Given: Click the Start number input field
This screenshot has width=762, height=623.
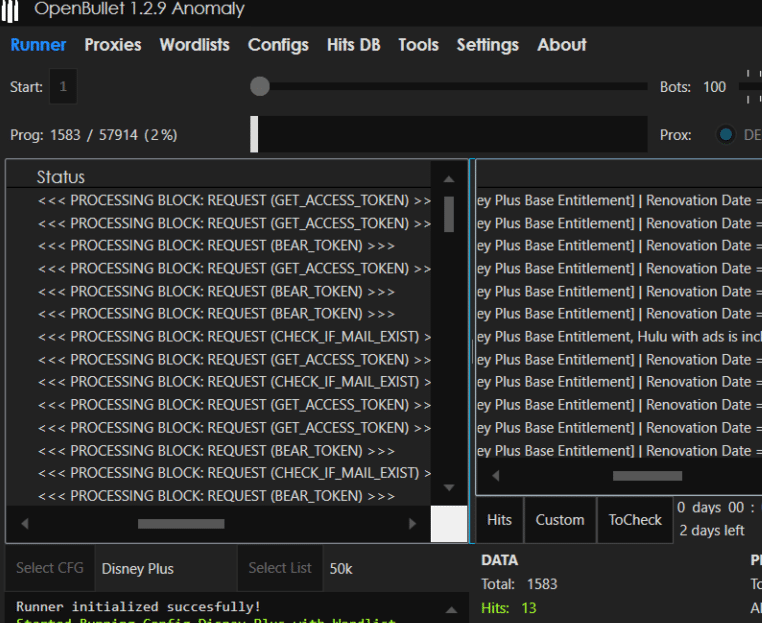Looking at the screenshot, I should pos(63,87).
